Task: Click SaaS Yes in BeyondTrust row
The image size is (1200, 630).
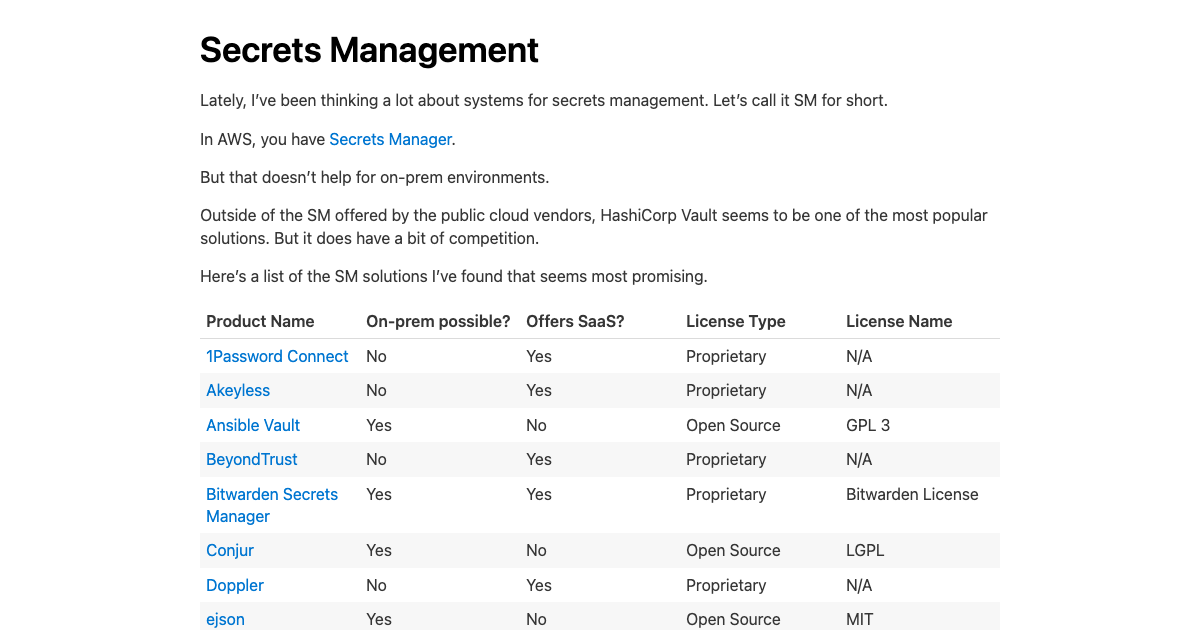Action: coord(539,459)
